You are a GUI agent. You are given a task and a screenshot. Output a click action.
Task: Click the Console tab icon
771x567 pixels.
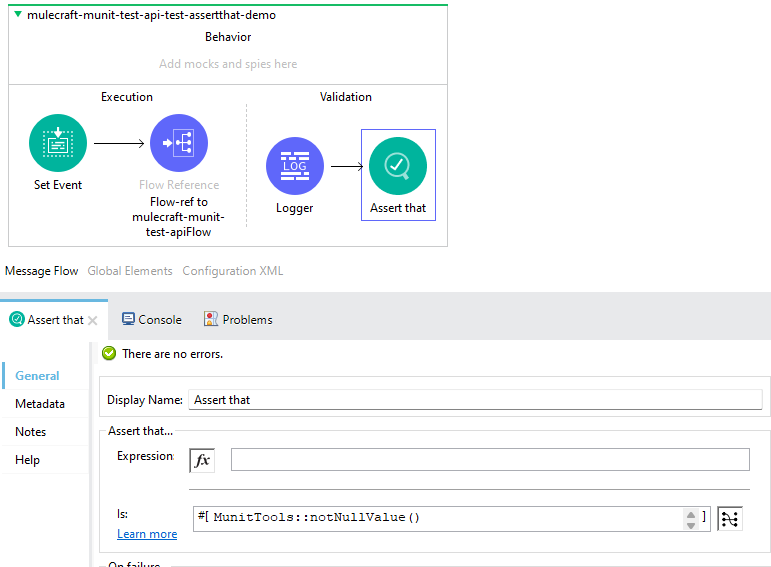point(129,319)
